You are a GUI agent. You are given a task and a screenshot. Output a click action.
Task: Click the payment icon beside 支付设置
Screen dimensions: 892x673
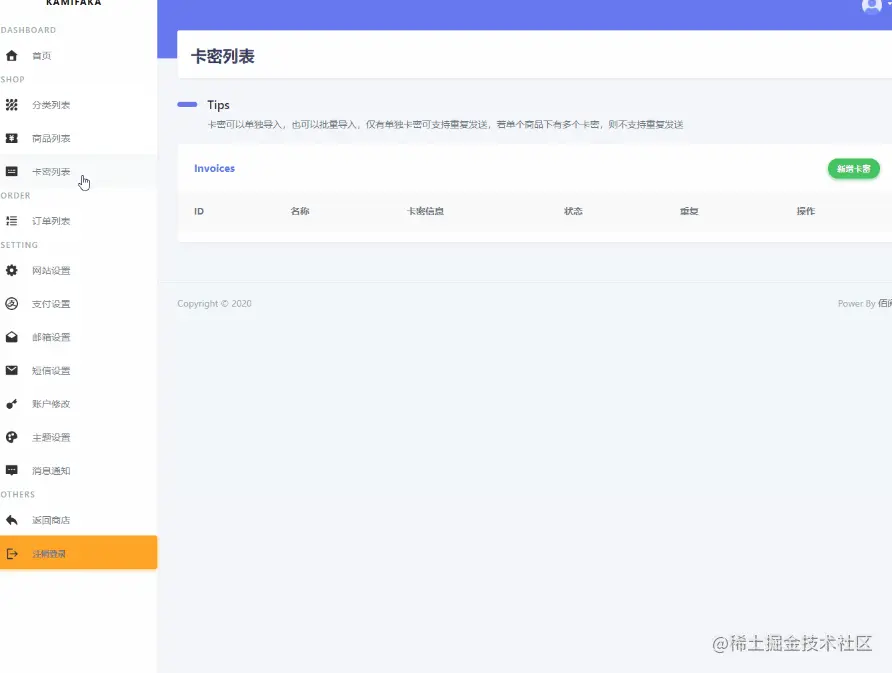(11, 304)
